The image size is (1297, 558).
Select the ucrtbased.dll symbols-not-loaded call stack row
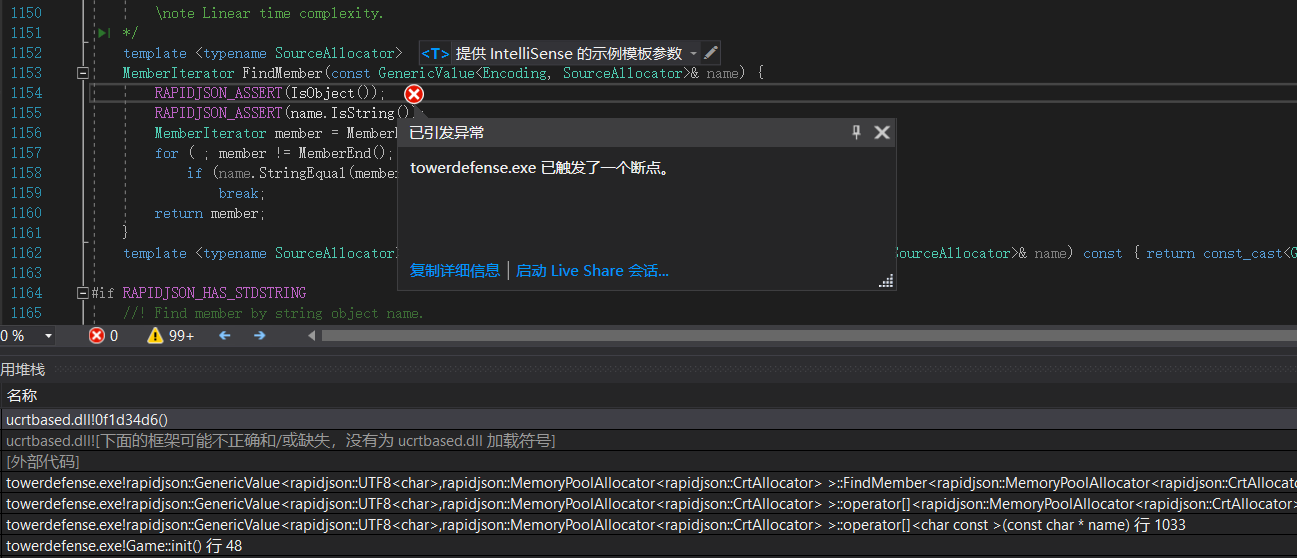click(648, 441)
